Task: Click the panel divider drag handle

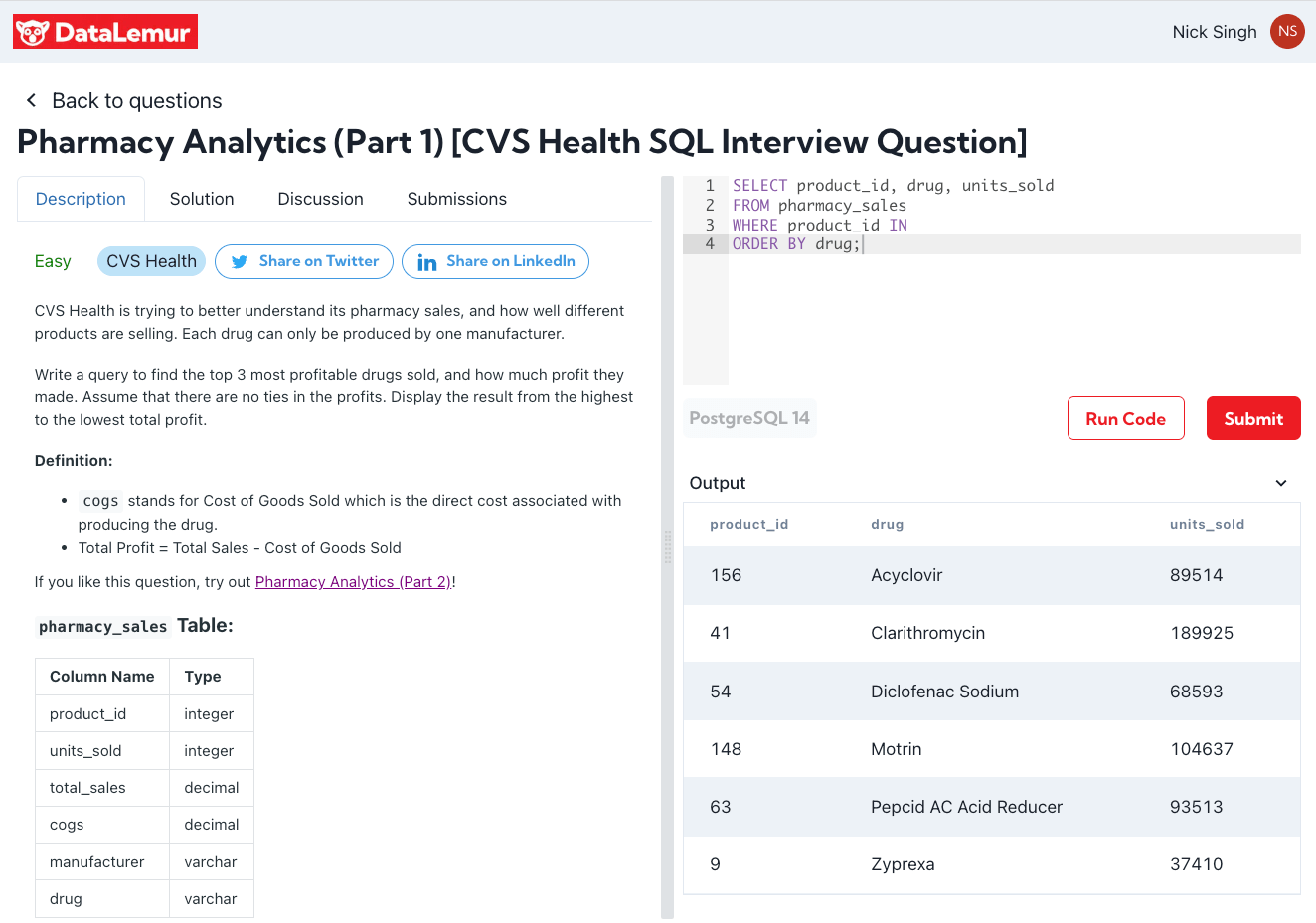Action: point(667,546)
